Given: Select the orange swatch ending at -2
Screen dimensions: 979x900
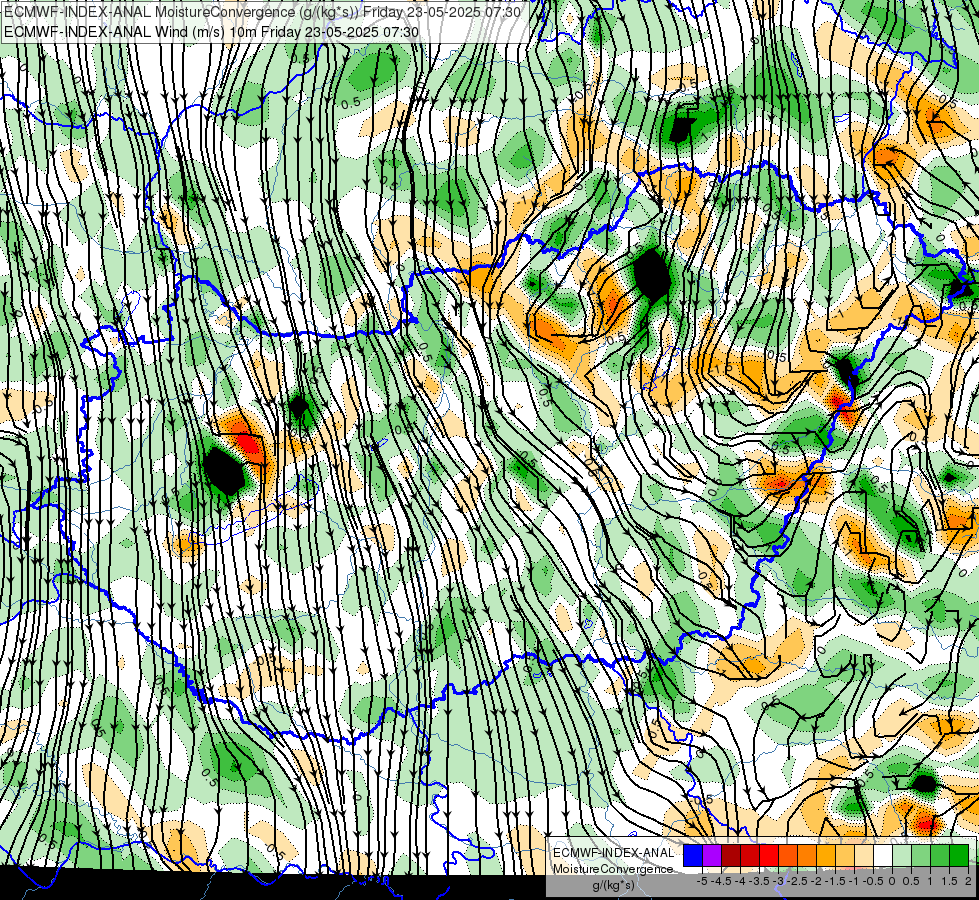Looking at the screenshot, I should [807, 856].
